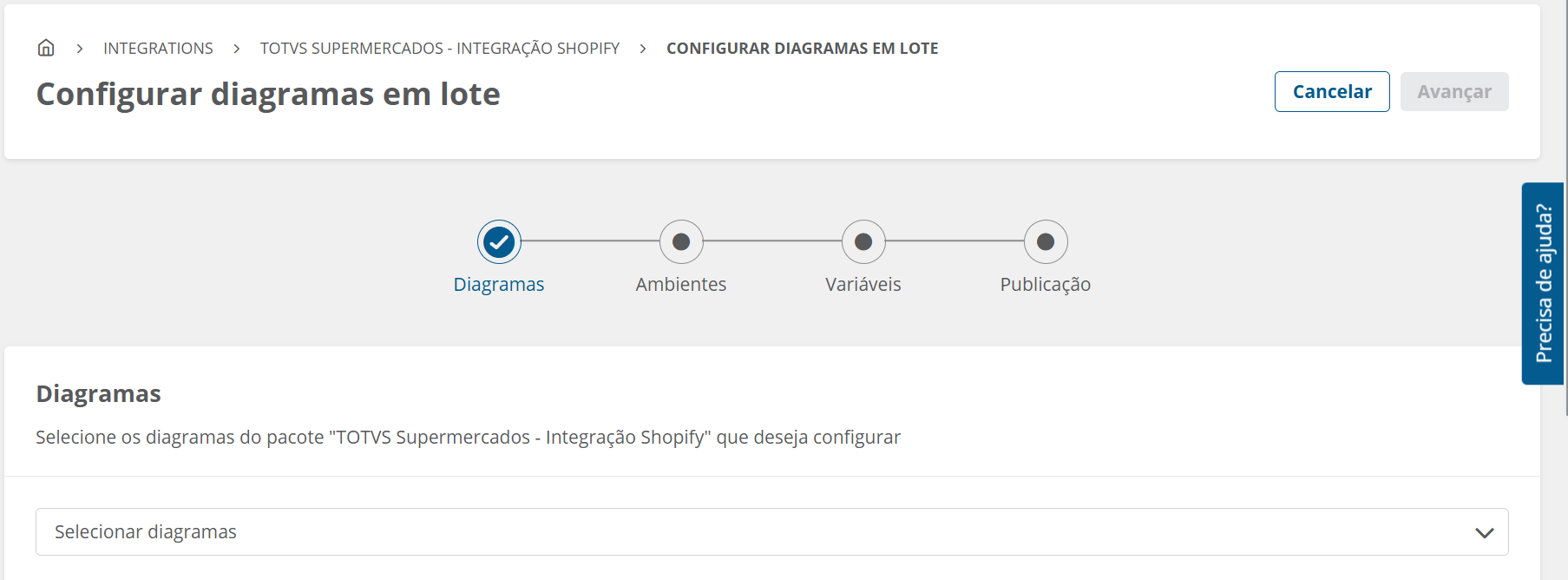
Task: Select the 'CONFIGURAR DIAGRAMAS EM LOTE' breadcrumb entry
Action: tap(802, 48)
